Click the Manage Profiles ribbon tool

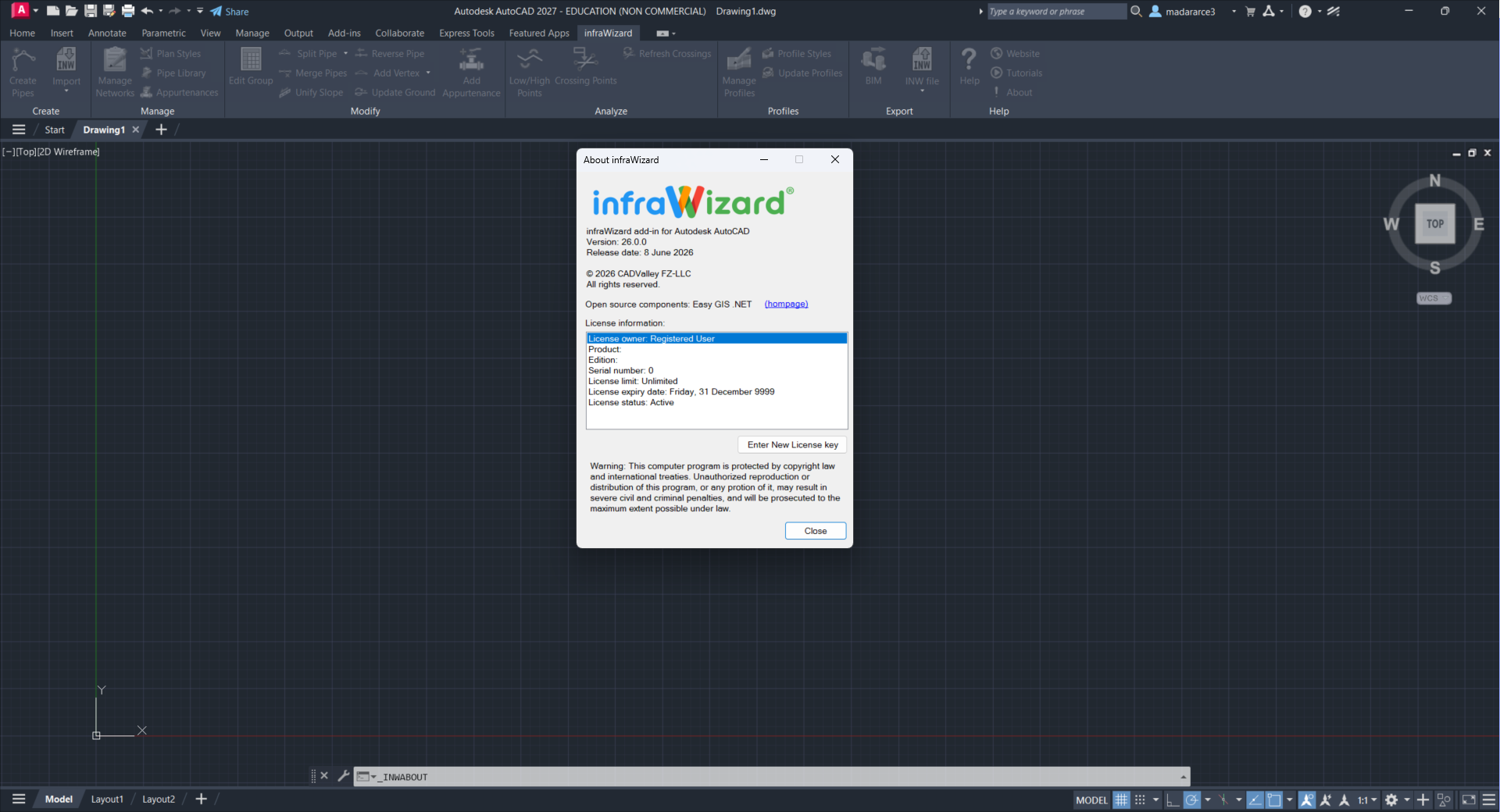pyautogui.click(x=739, y=72)
